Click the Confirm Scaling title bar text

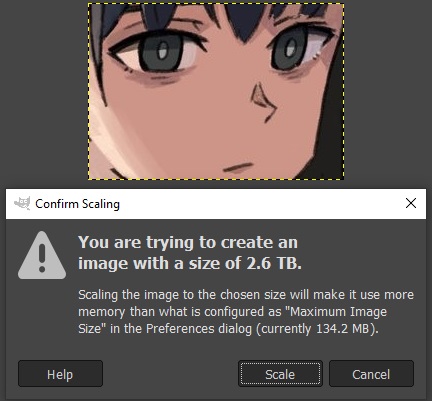[77, 204]
